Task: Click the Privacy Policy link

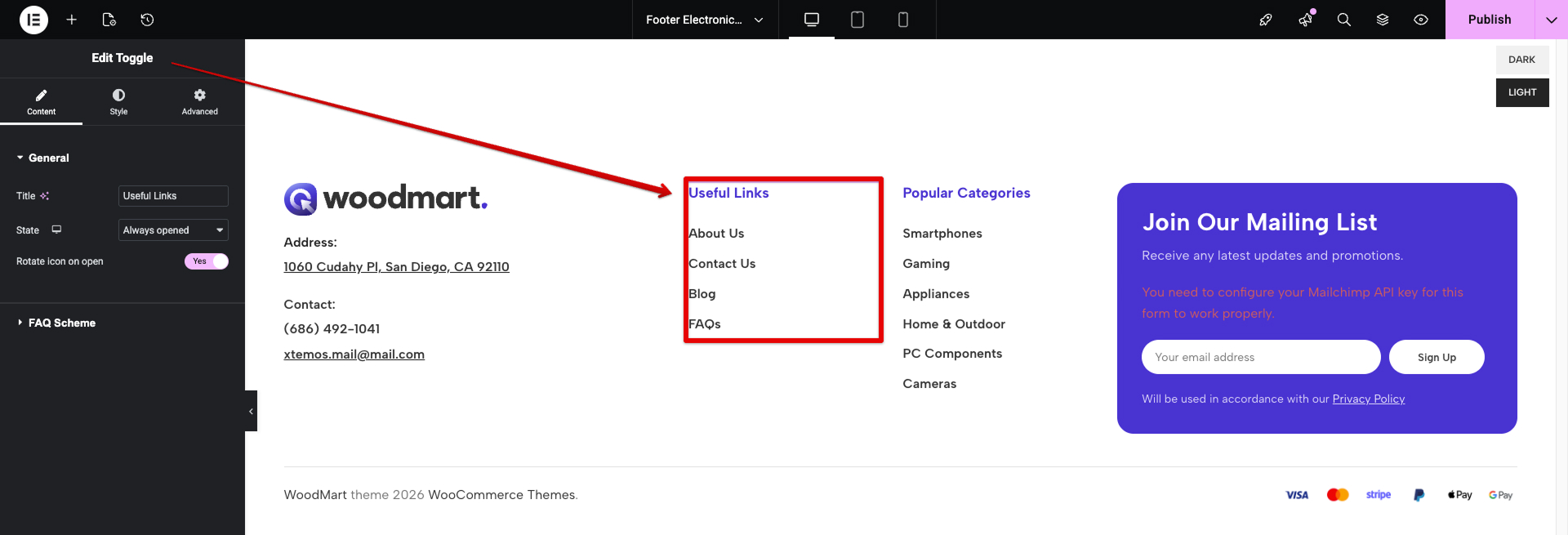Action: tap(1368, 399)
